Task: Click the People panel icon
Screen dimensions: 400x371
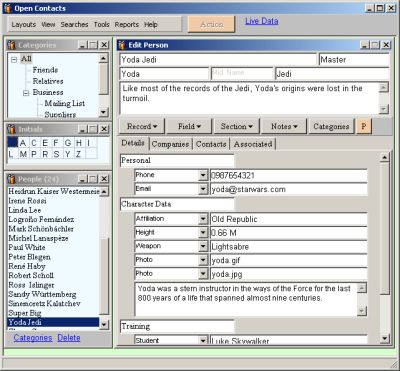Action: (12, 179)
